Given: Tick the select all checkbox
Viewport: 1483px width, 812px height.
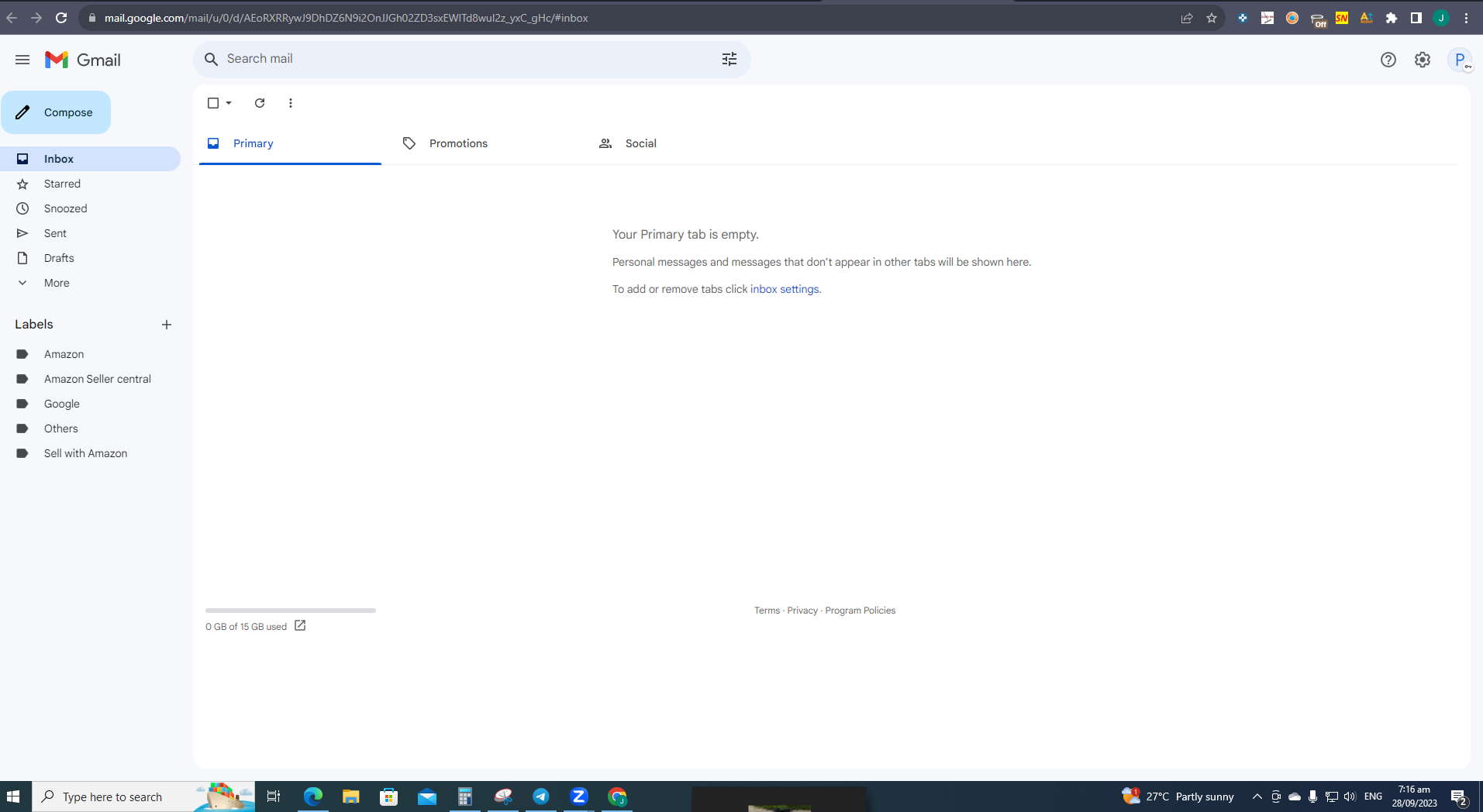Looking at the screenshot, I should pos(213,103).
